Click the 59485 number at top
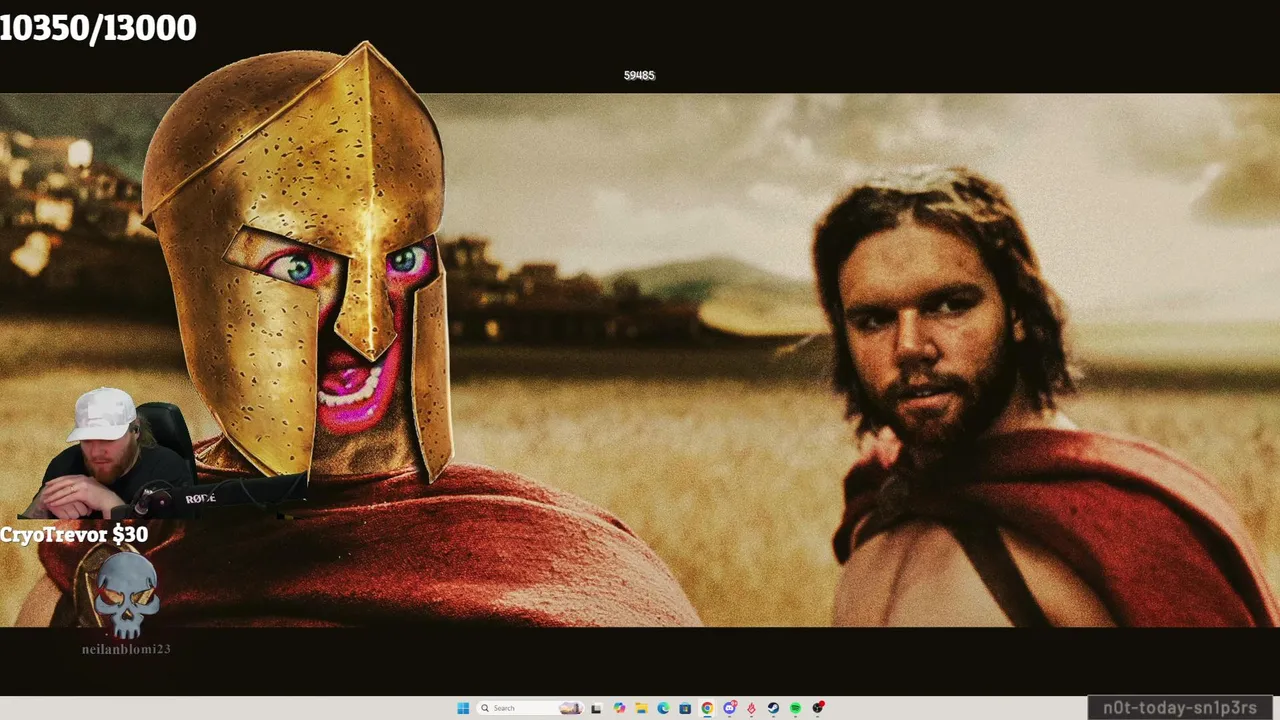1280x720 pixels. tap(639, 75)
